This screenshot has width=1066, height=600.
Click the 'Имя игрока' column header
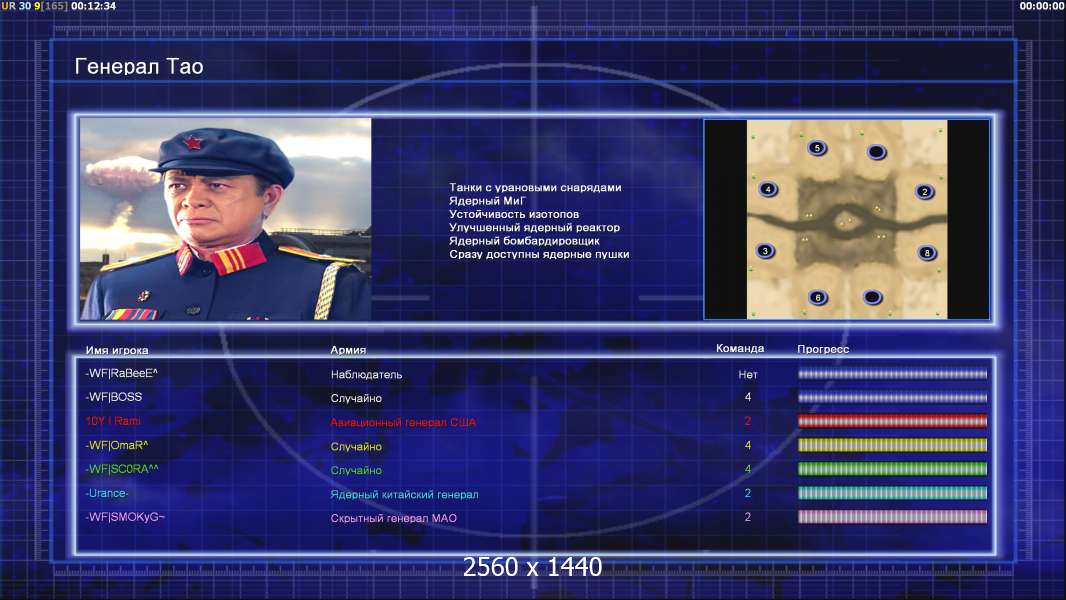(117, 351)
